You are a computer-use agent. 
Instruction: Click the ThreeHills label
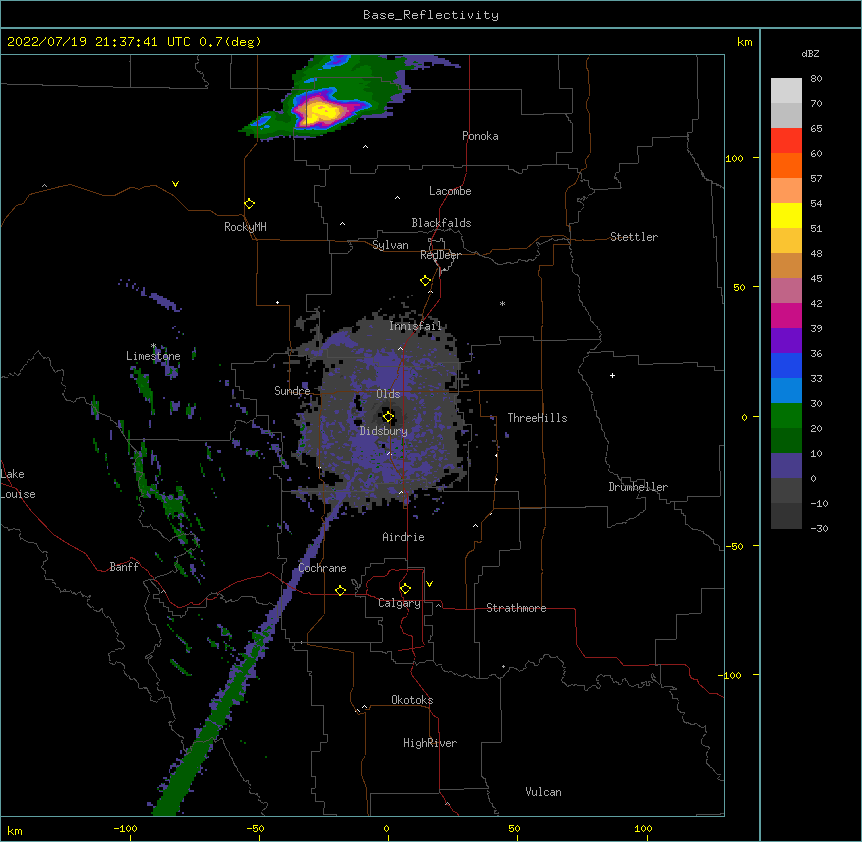[537, 418]
